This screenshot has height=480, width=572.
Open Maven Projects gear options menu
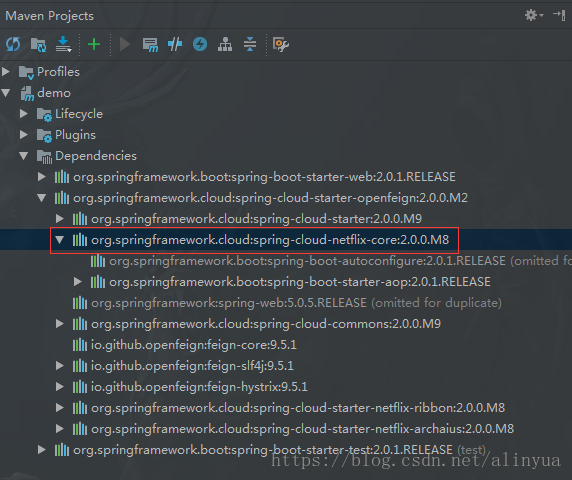534,15
